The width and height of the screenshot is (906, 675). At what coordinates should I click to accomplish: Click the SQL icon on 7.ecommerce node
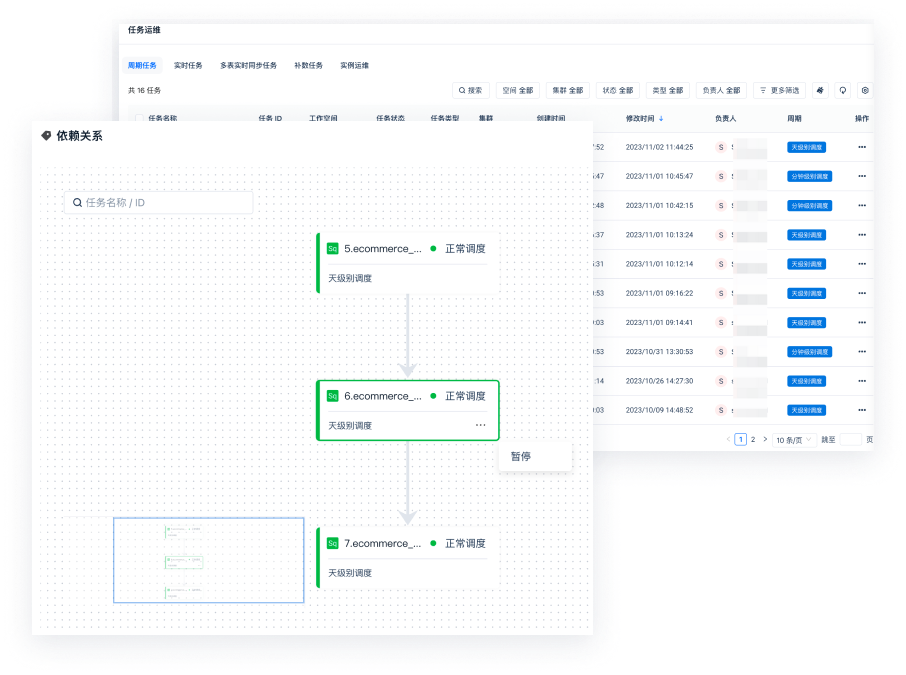(333, 543)
